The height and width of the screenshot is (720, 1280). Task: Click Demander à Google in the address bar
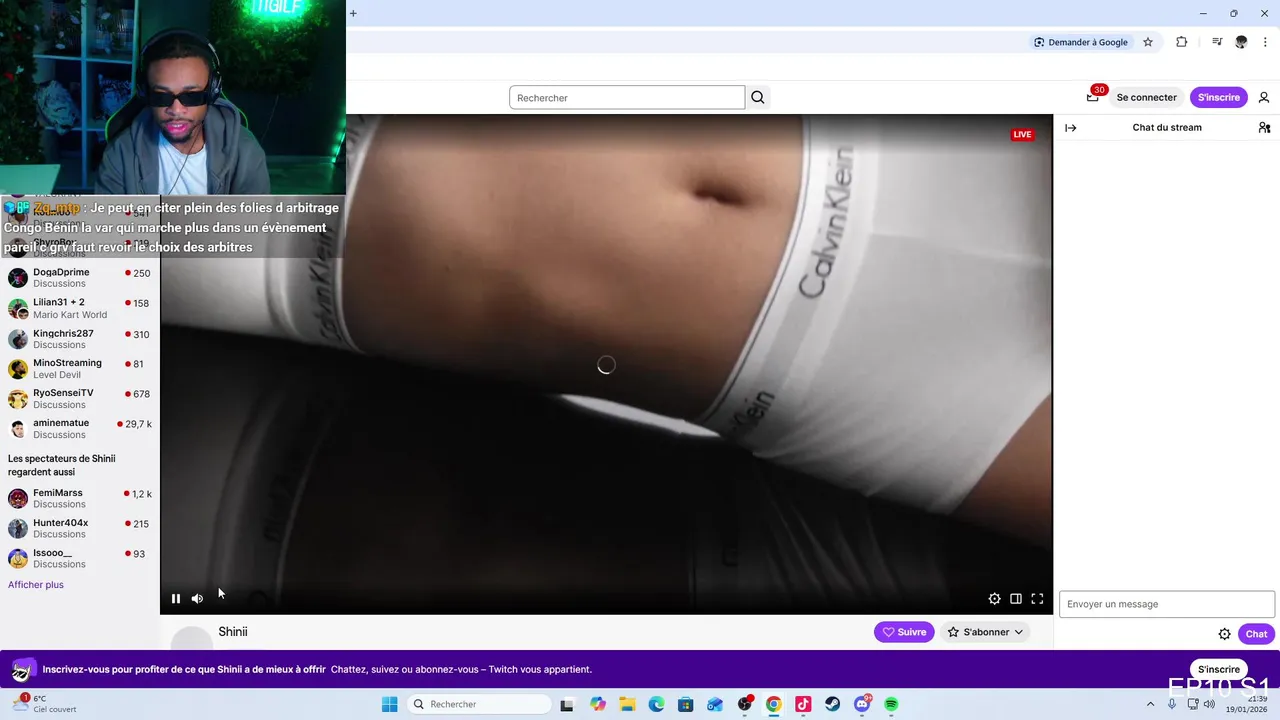pyautogui.click(x=1081, y=42)
